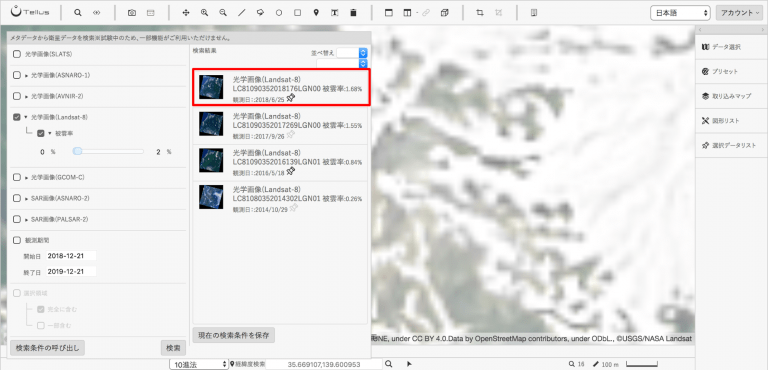Select the pan/move tool icon

(x=186, y=13)
